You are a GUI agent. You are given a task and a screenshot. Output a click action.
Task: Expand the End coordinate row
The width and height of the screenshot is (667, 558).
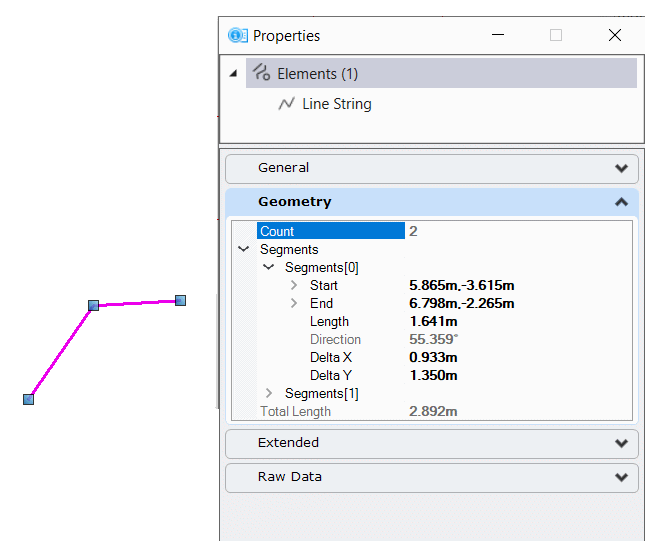(x=294, y=303)
